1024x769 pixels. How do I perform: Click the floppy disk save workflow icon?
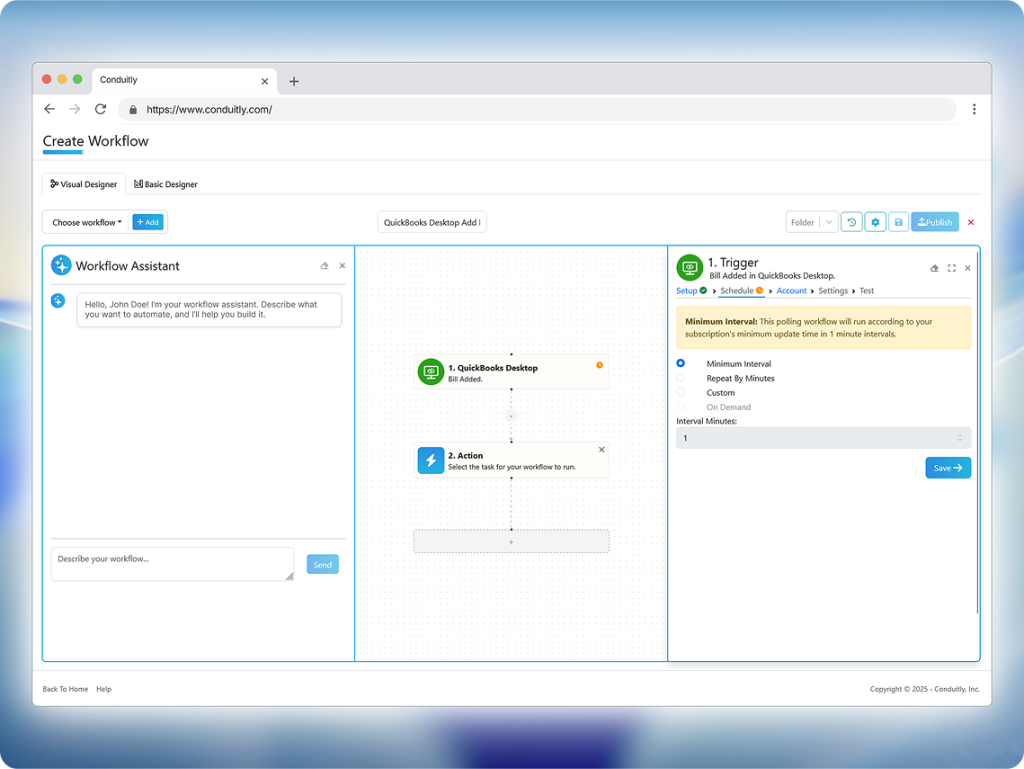pos(898,222)
